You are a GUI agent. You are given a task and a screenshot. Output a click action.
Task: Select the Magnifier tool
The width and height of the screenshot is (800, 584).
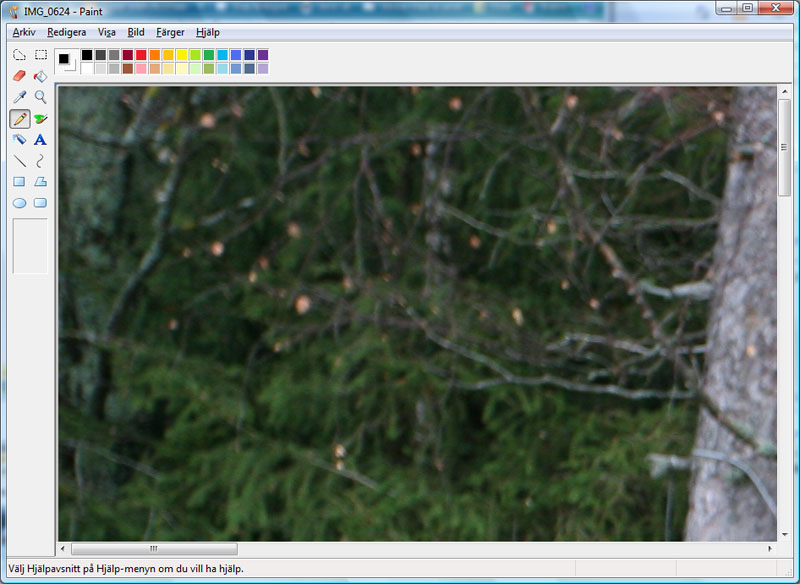coord(41,97)
